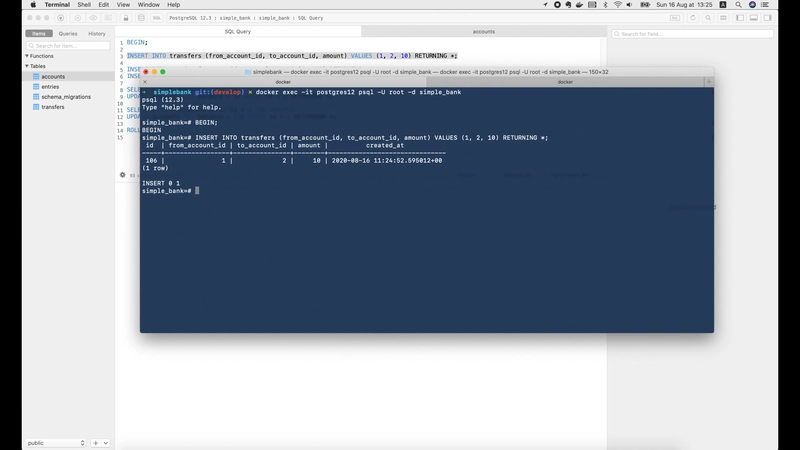The image size is (800, 450).
Task: Toggle the bottom console panel visibility
Action: 754,17
